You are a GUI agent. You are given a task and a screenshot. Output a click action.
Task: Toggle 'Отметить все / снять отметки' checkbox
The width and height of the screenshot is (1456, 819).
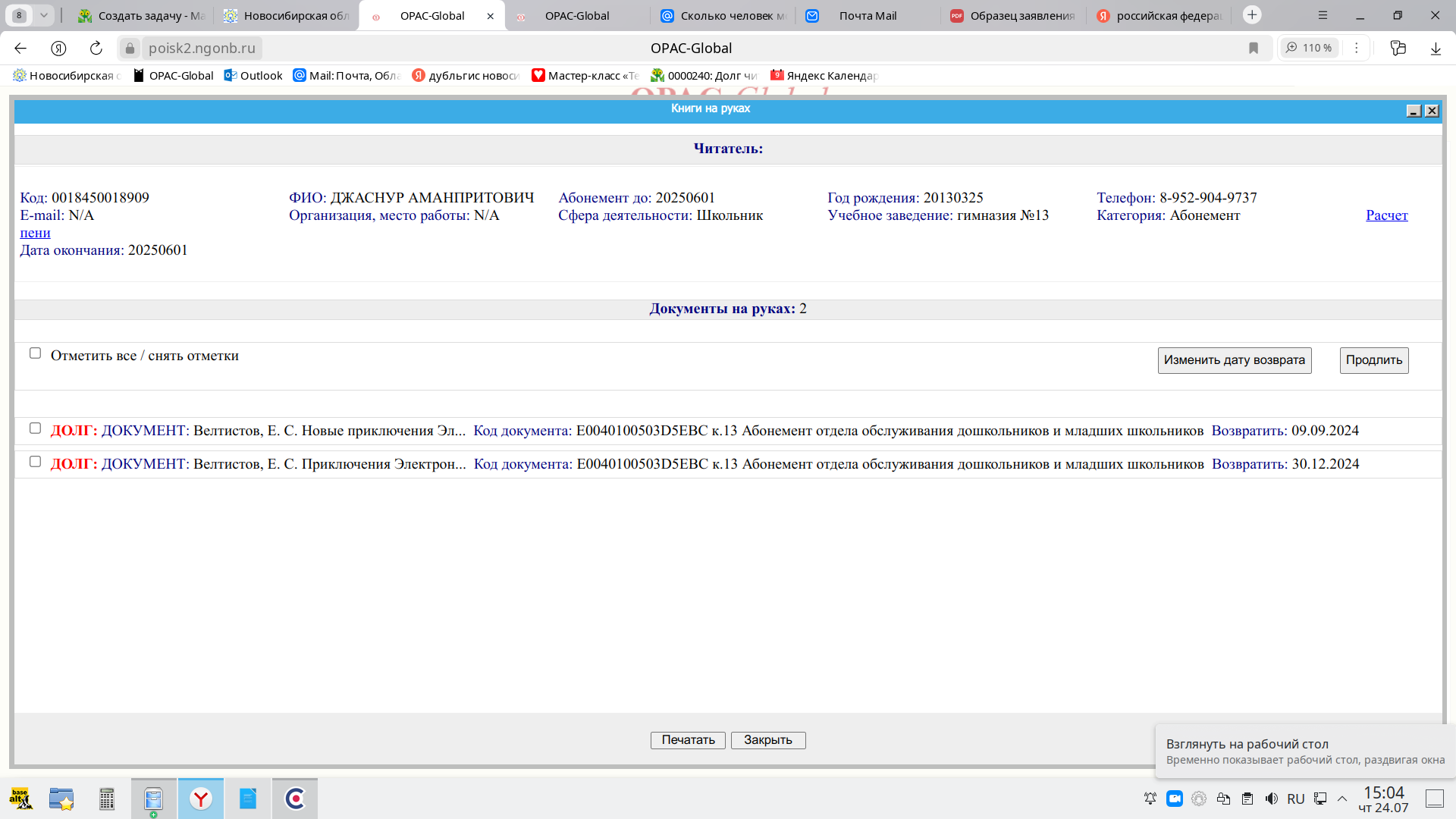click(x=35, y=353)
